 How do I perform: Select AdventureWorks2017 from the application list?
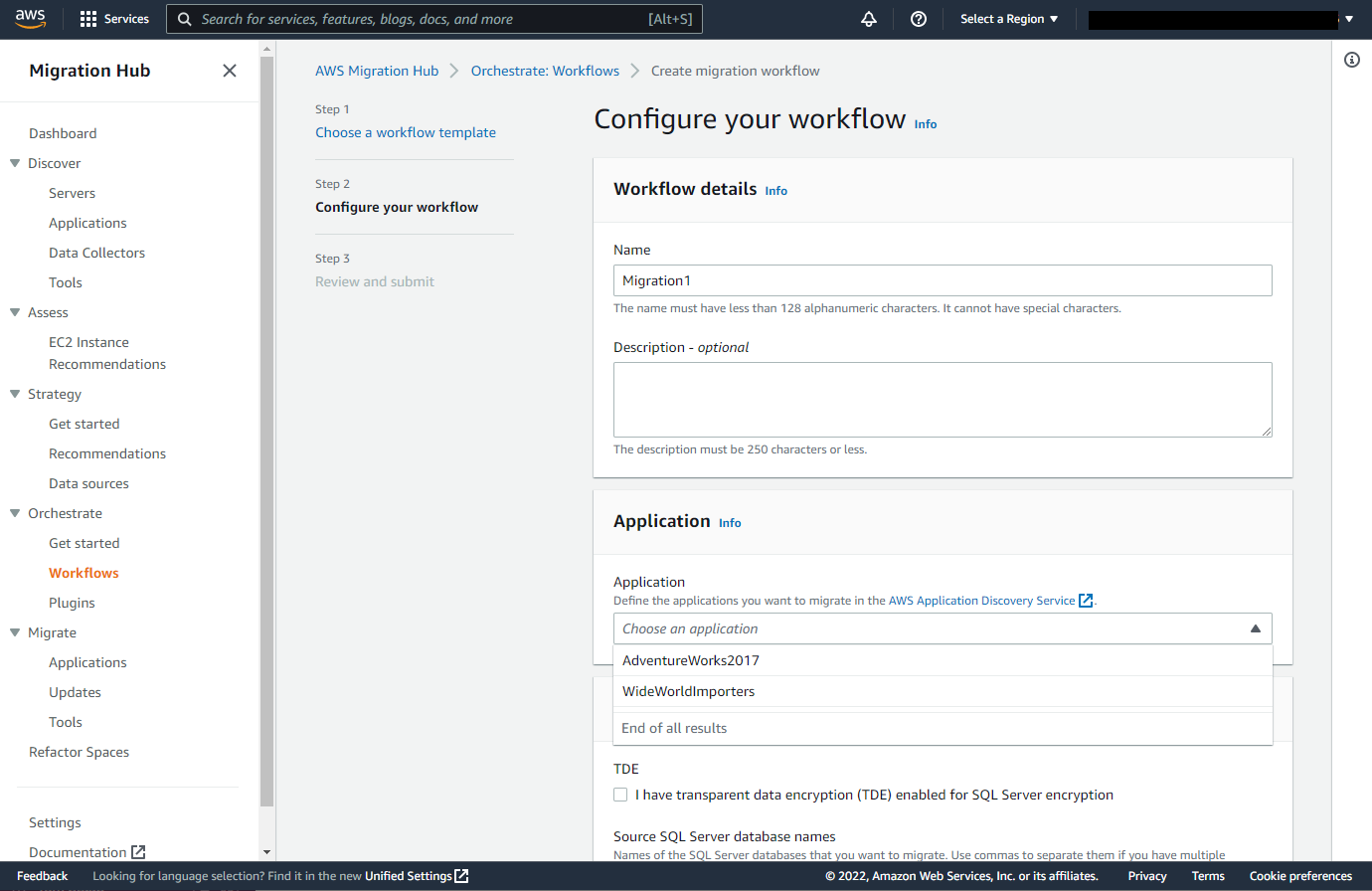tap(943, 660)
